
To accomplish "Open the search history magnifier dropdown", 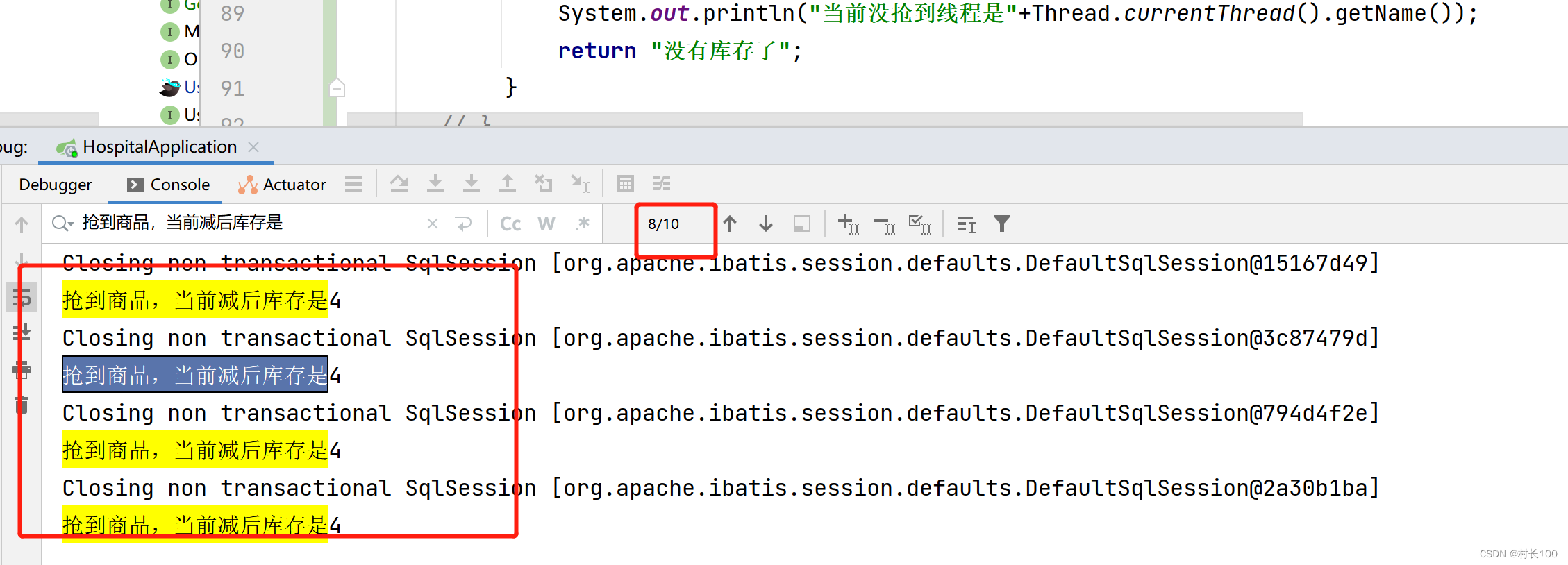I will [62, 224].
